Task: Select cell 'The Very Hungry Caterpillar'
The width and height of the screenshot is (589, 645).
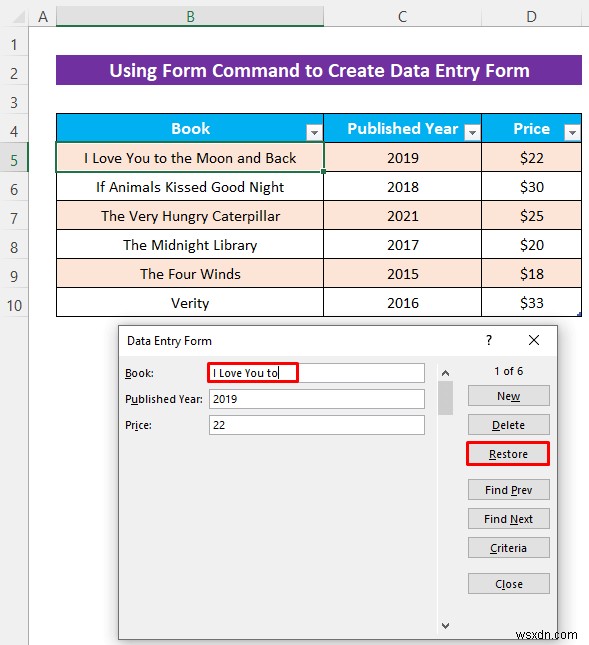Action: [x=190, y=216]
